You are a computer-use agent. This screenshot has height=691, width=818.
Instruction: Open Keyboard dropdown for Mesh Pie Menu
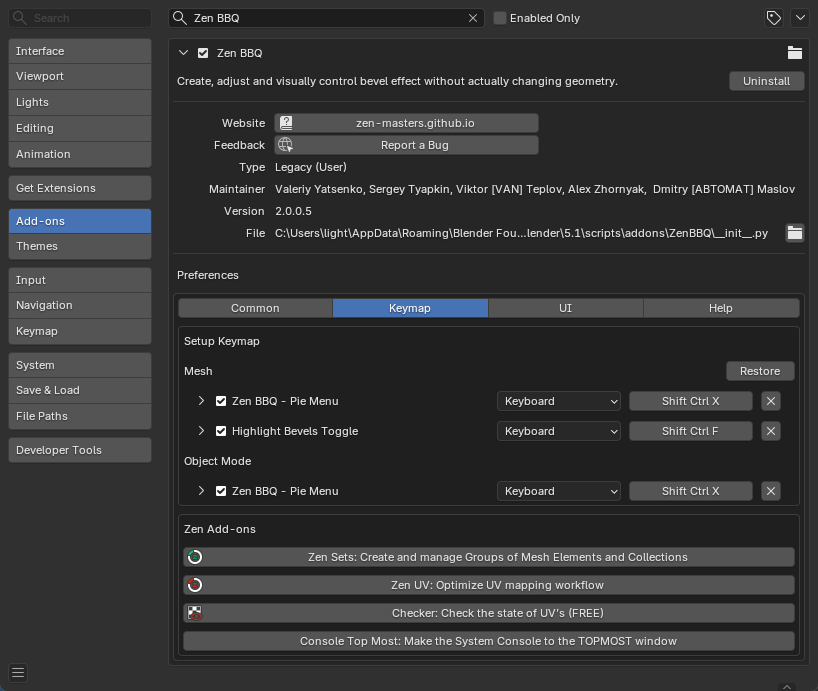click(559, 401)
